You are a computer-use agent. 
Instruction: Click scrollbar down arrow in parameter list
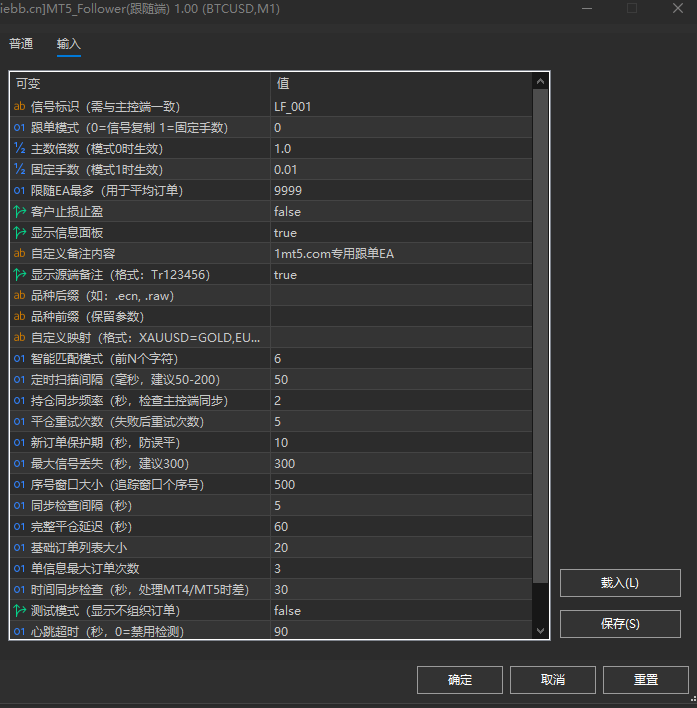pyautogui.click(x=540, y=630)
